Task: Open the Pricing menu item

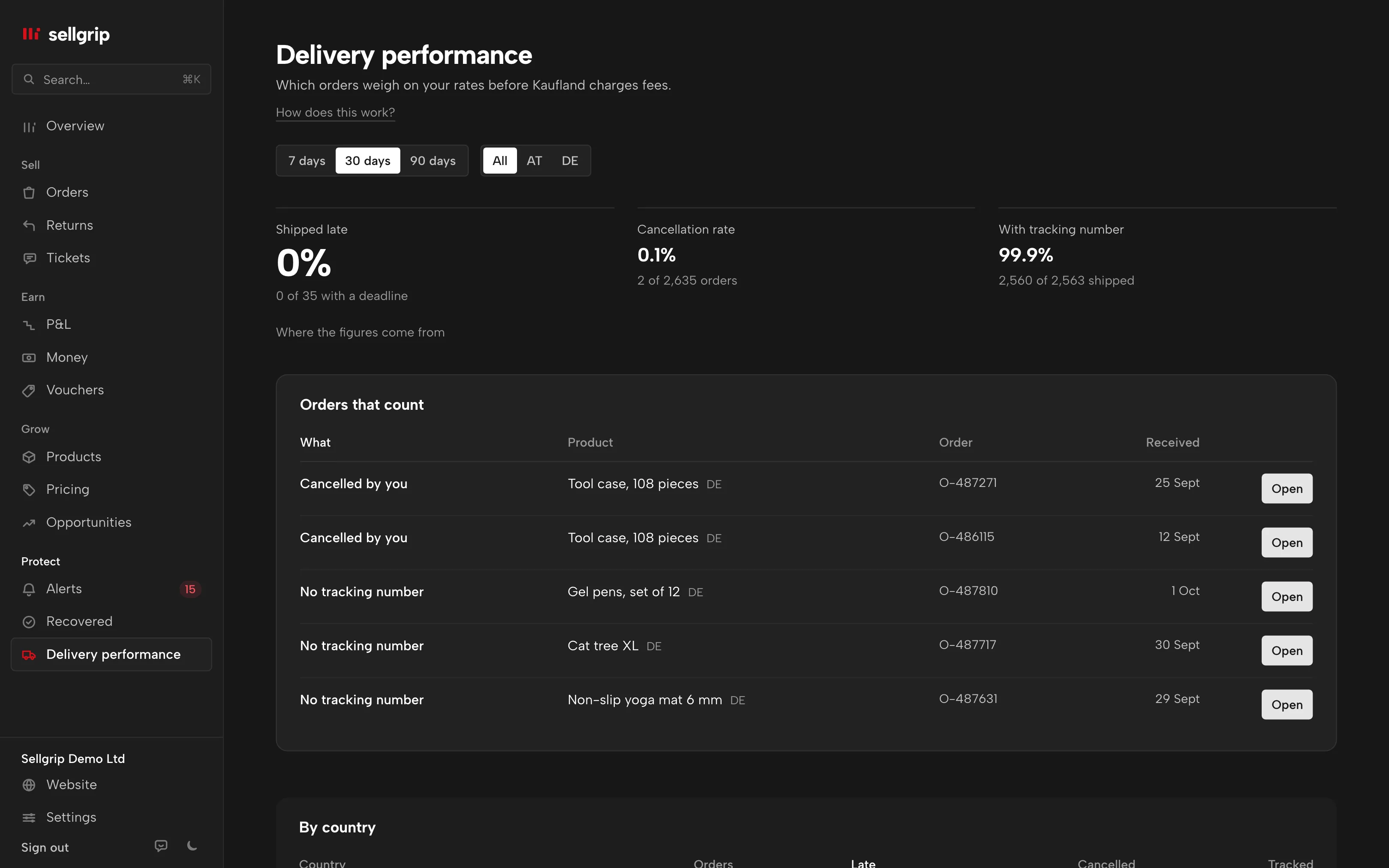Action: click(111, 489)
